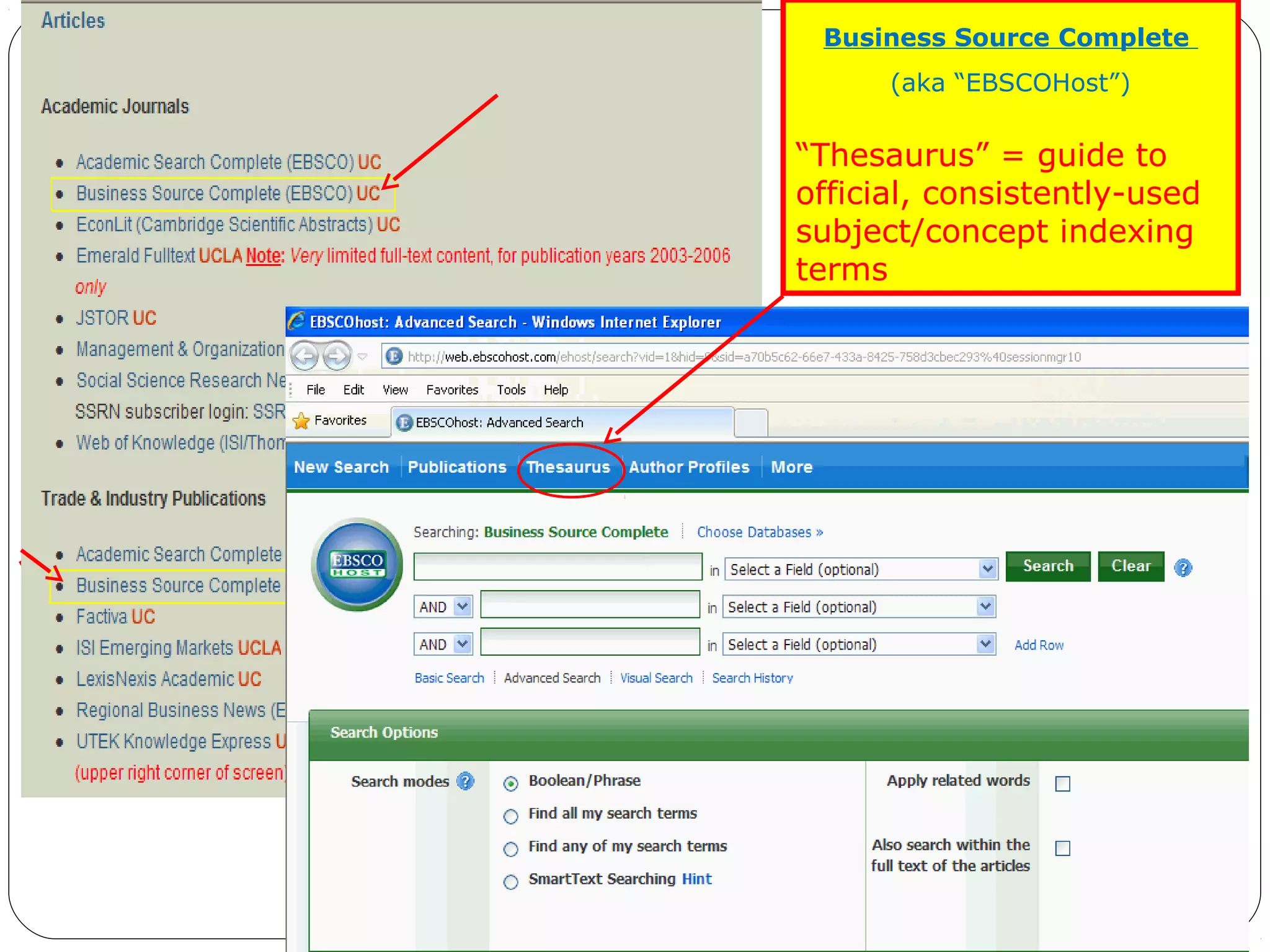The image size is (1270, 952).
Task: Click the Favorites toolbar button
Action: pyautogui.click(x=331, y=421)
